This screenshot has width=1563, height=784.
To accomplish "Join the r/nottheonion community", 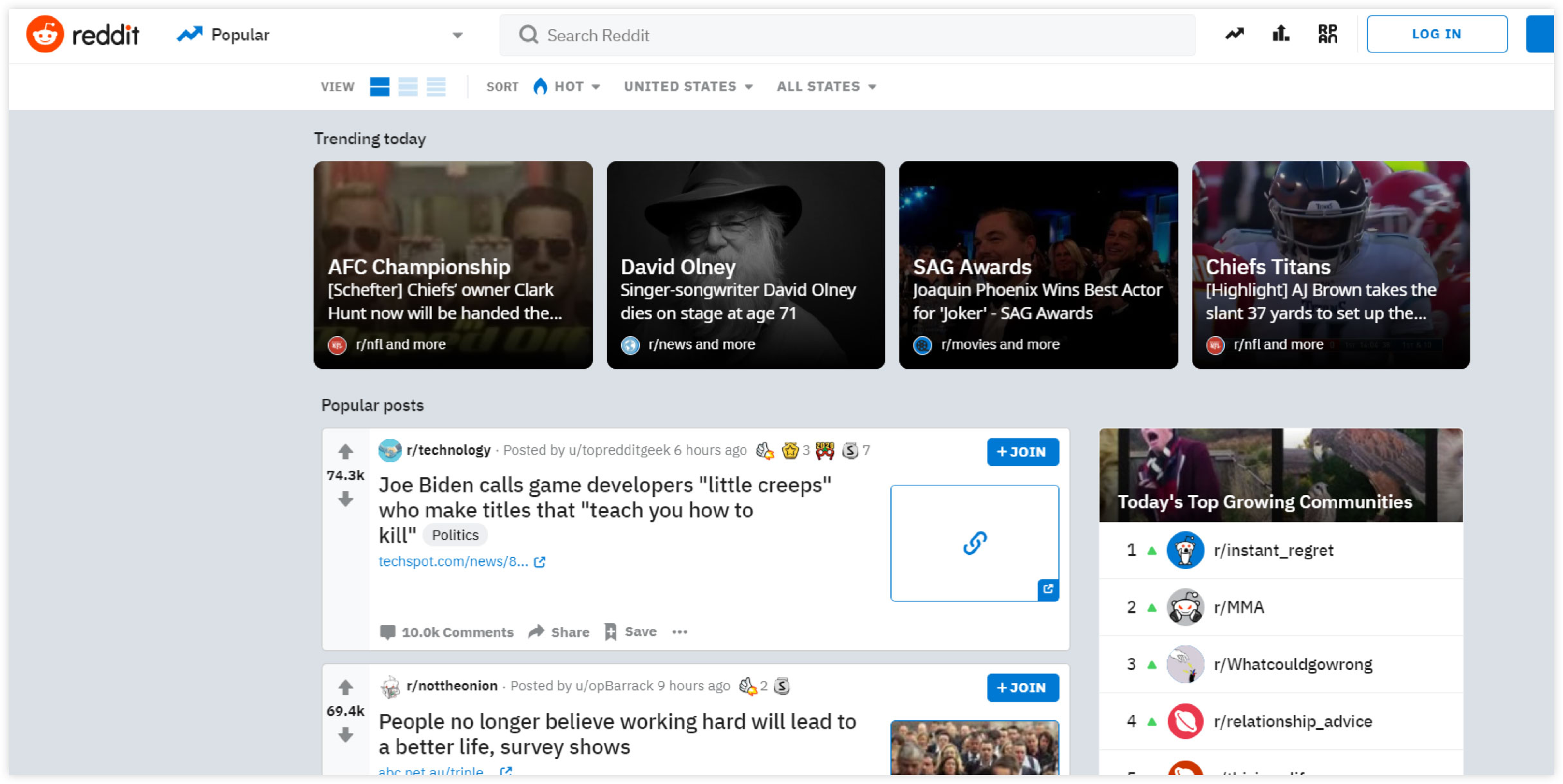I will [x=1023, y=687].
